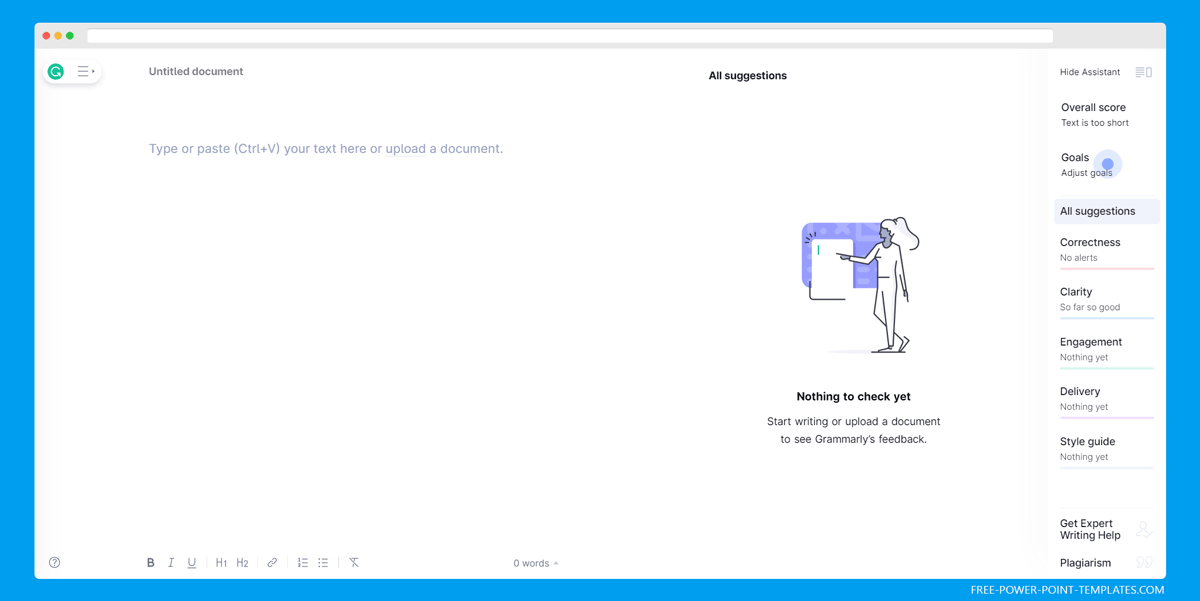Click the 'Text is too short' message
Viewport: 1200px width, 601px height.
pyautogui.click(x=1095, y=123)
